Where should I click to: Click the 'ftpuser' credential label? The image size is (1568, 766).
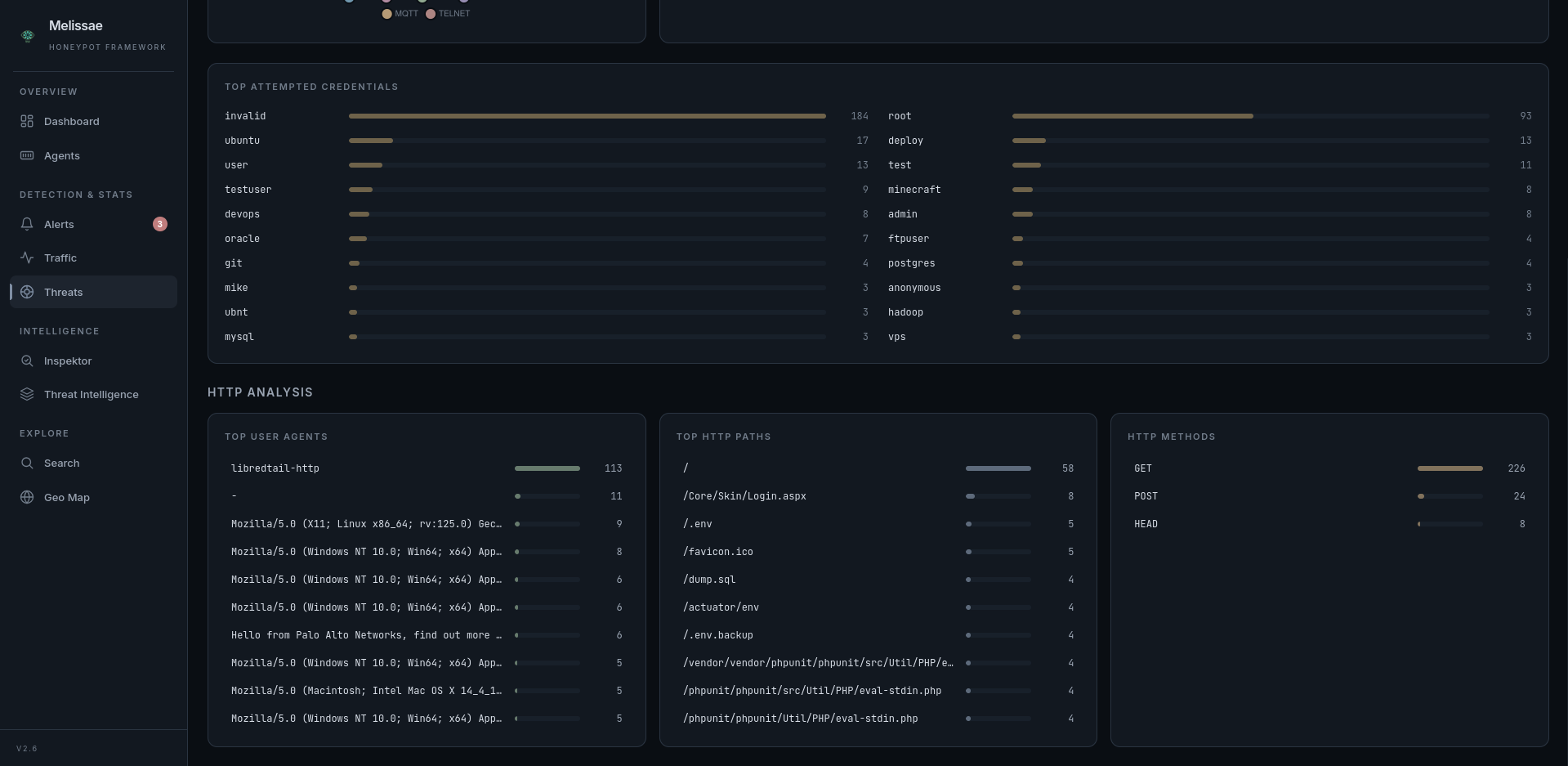pos(909,239)
